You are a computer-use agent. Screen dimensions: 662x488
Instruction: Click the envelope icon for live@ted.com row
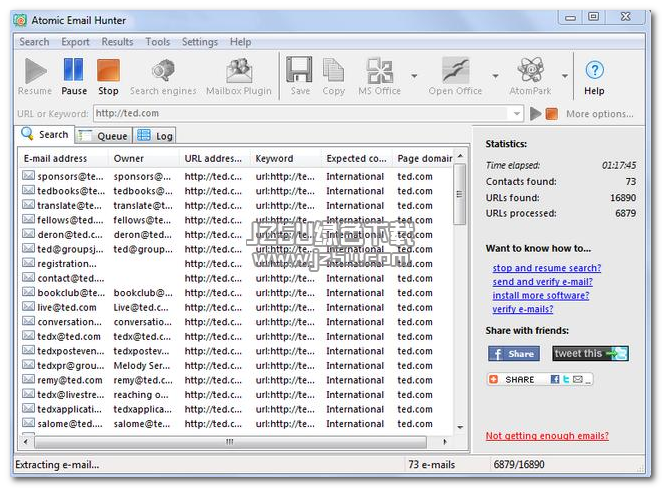tap(28, 306)
